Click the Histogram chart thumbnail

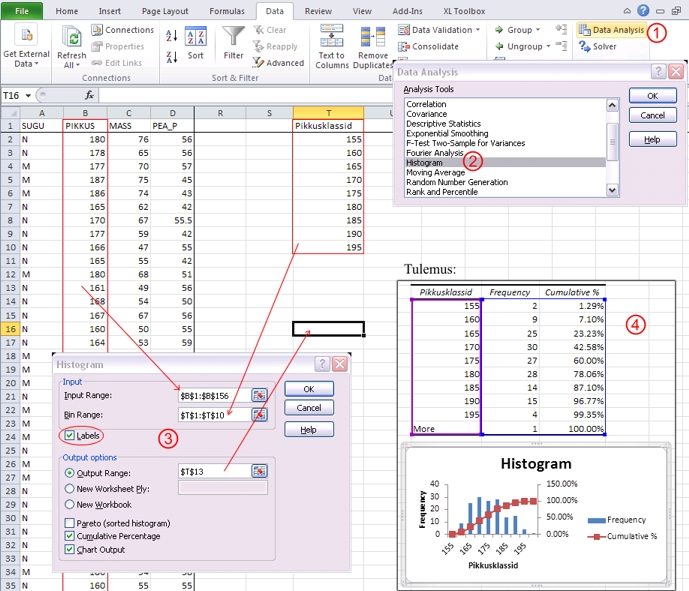(x=536, y=516)
